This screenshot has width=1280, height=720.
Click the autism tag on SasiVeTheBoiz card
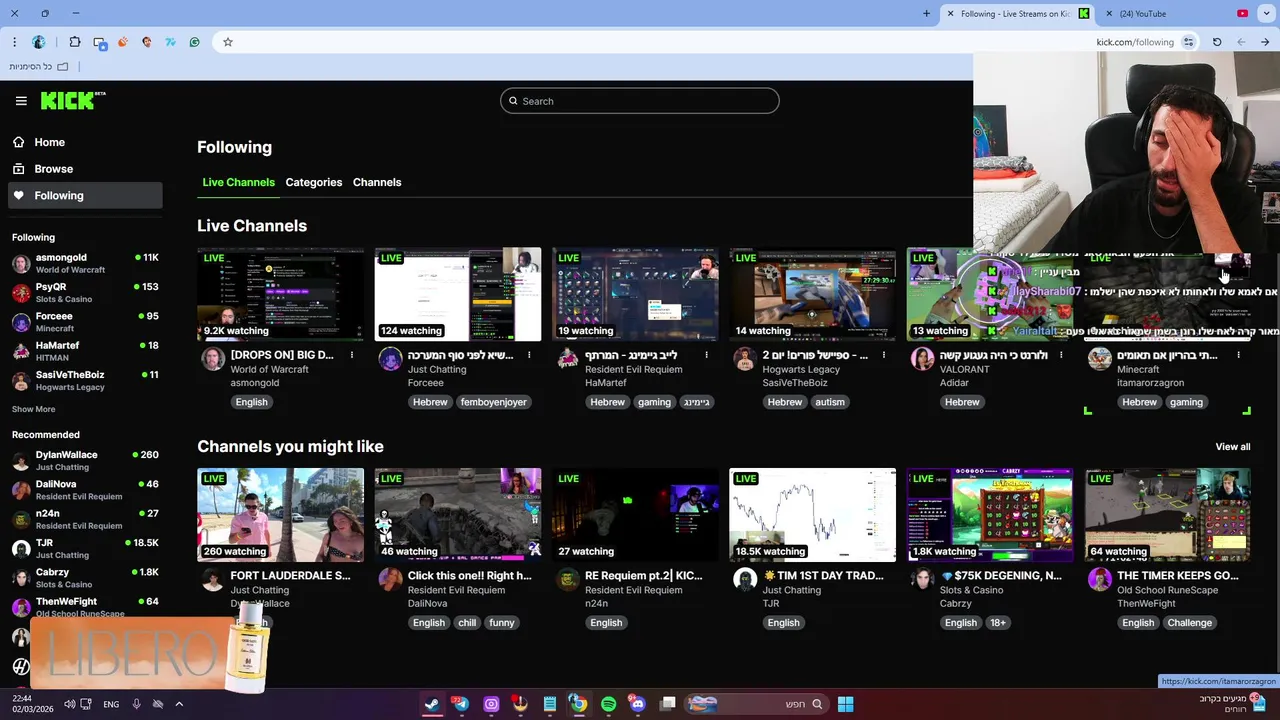pyautogui.click(x=830, y=402)
